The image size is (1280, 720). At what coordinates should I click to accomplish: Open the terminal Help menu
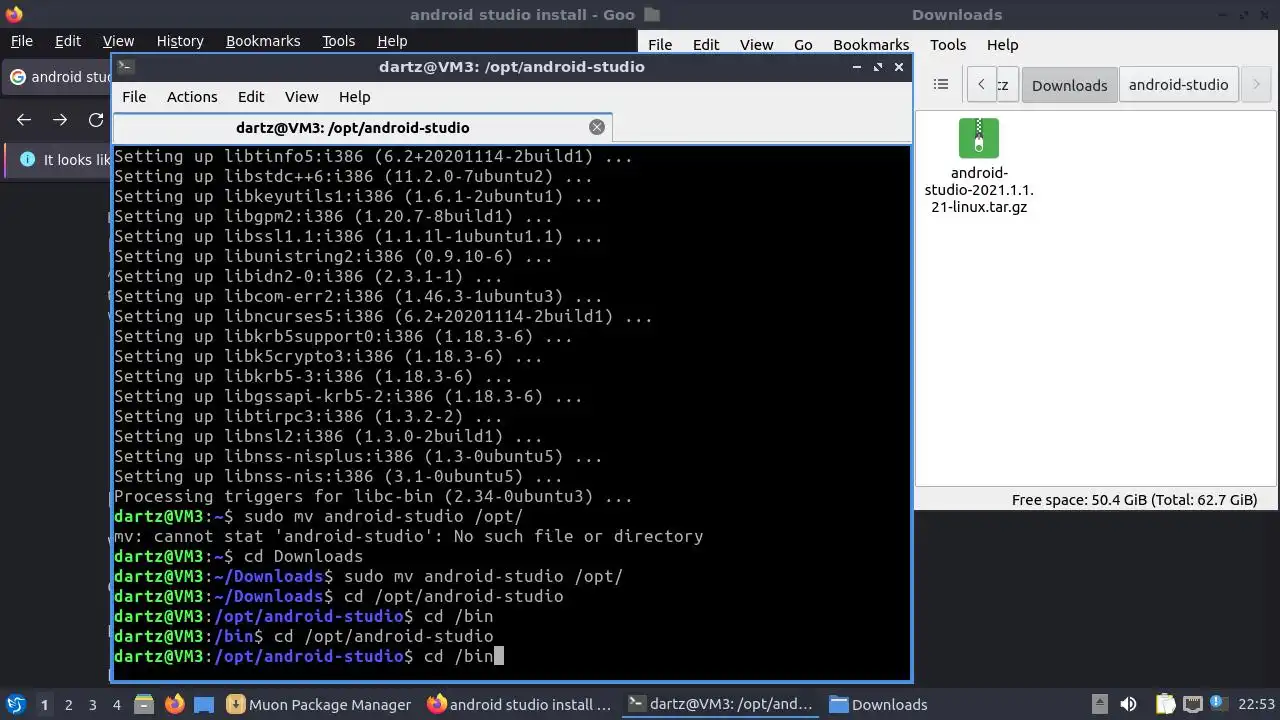coord(354,97)
